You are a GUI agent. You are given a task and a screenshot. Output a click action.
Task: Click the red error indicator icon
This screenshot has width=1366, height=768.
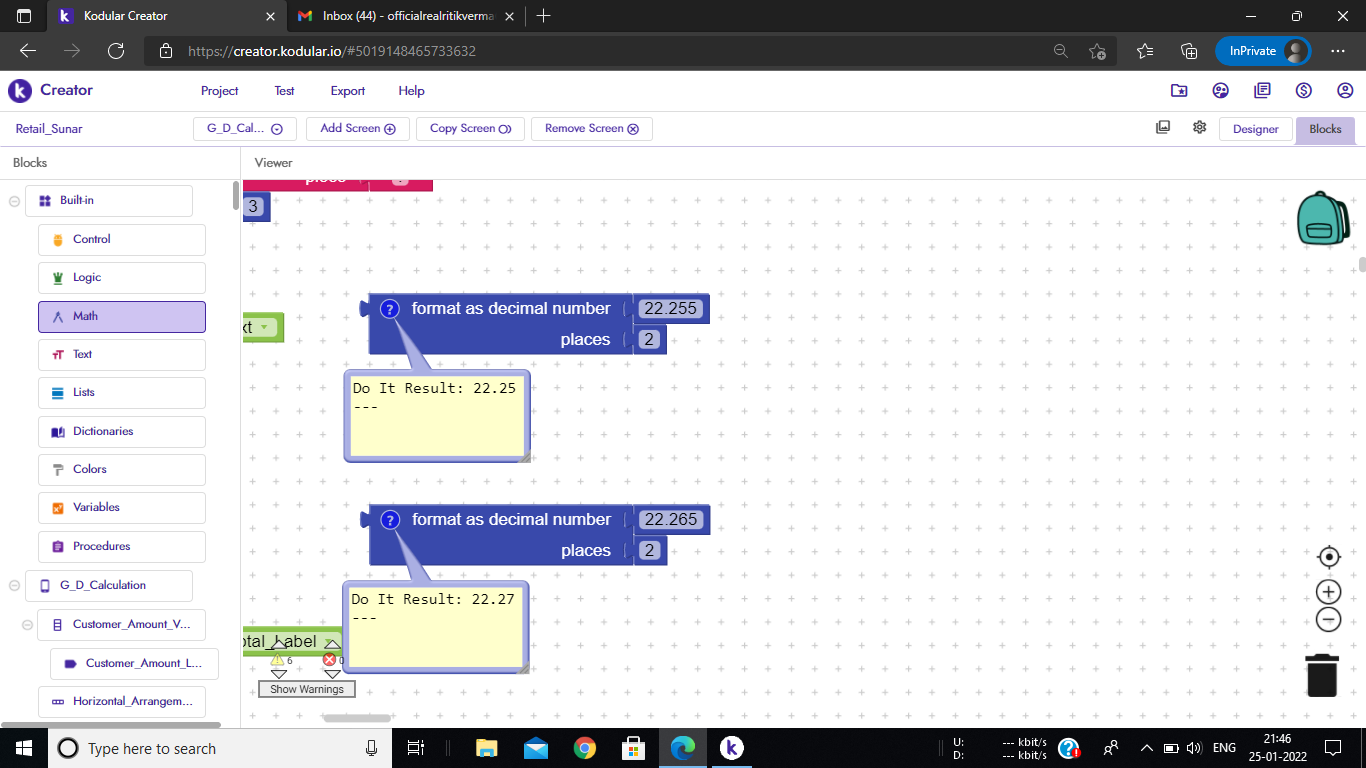(329, 660)
